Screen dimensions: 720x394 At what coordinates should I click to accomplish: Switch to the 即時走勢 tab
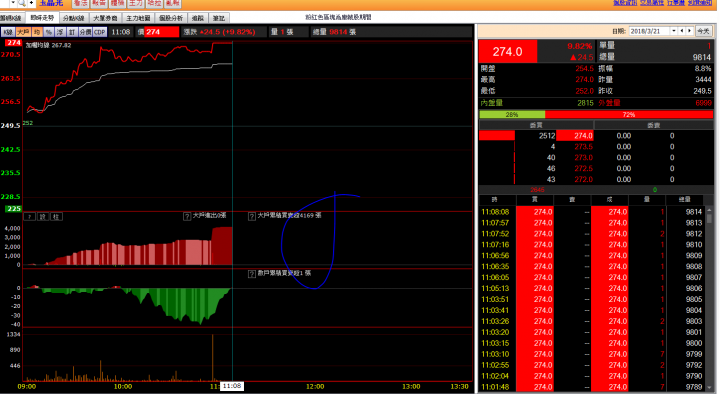(42, 18)
